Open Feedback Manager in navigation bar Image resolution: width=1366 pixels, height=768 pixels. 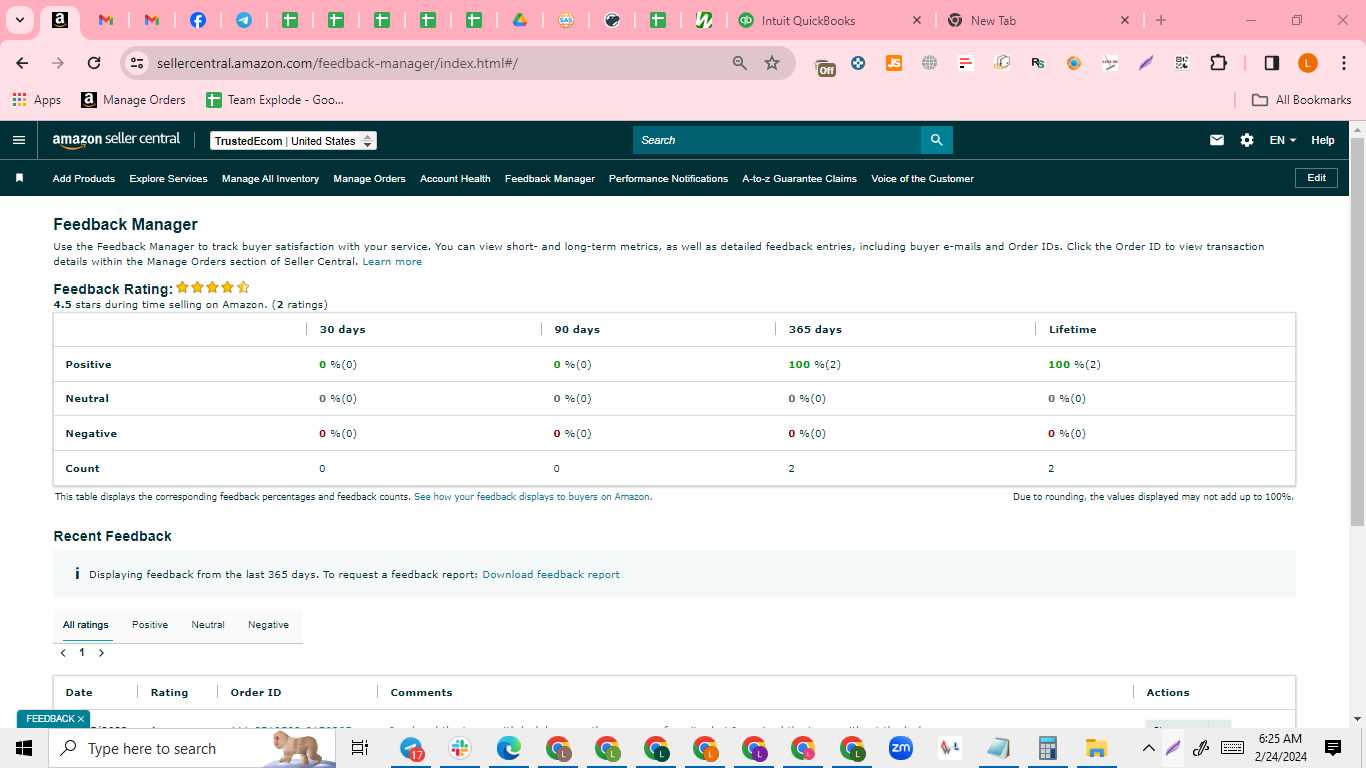[549, 179]
